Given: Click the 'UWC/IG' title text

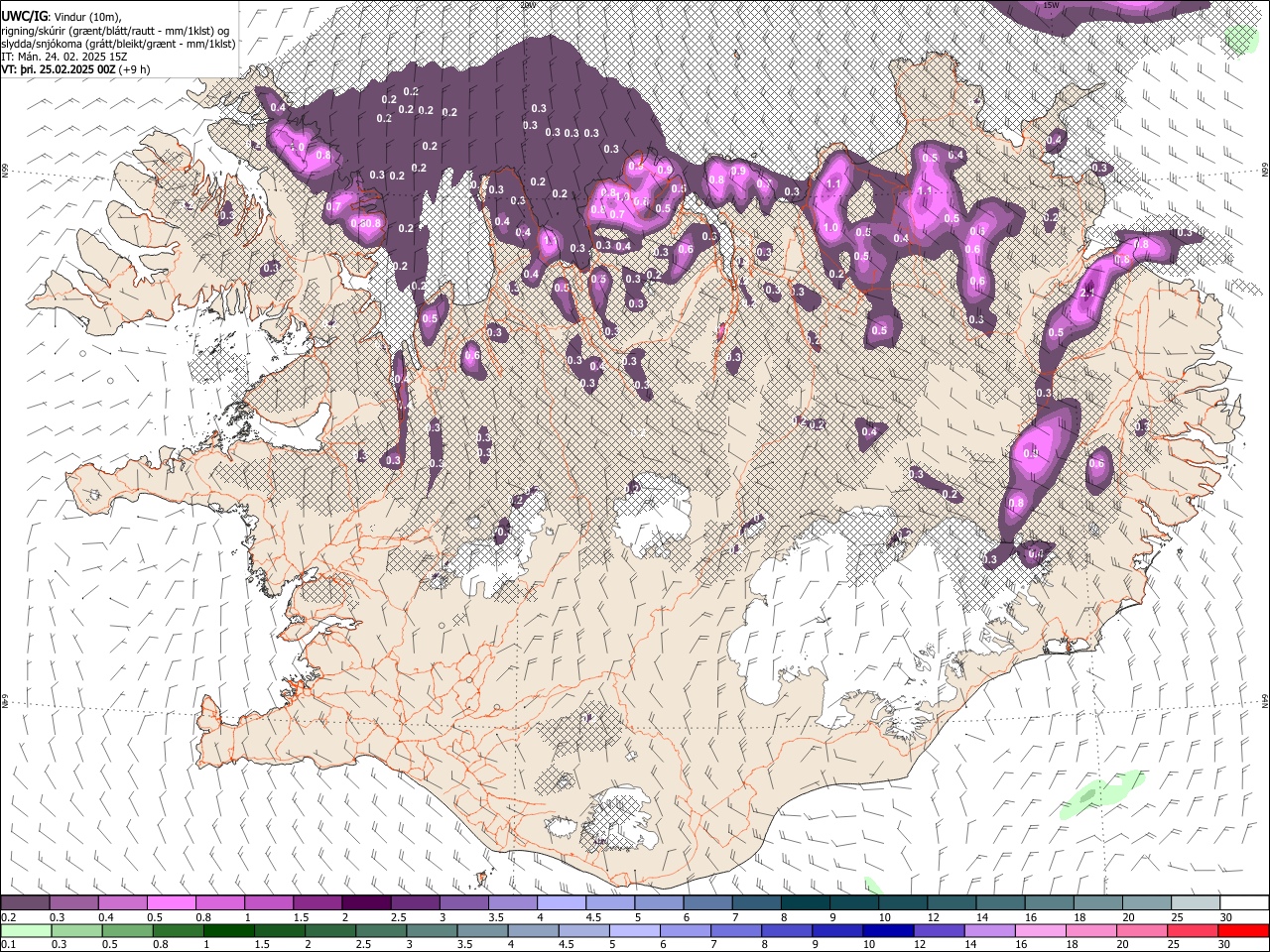Looking at the screenshot, I should click(x=24, y=17).
